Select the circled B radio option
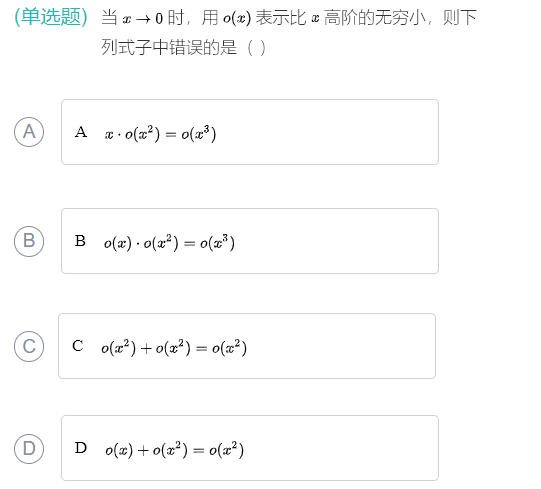Image resolution: width=541 pixels, height=489 pixels. pyautogui.click(x=29, y=241)
